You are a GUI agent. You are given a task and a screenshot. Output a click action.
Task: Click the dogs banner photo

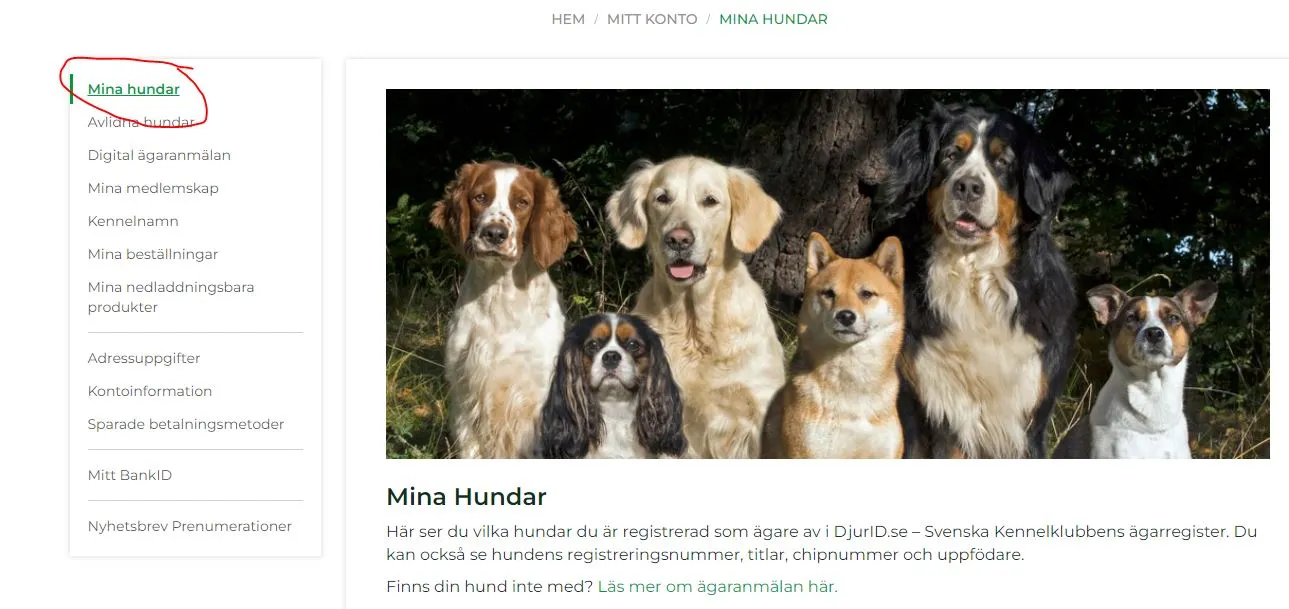coord(827,274)
